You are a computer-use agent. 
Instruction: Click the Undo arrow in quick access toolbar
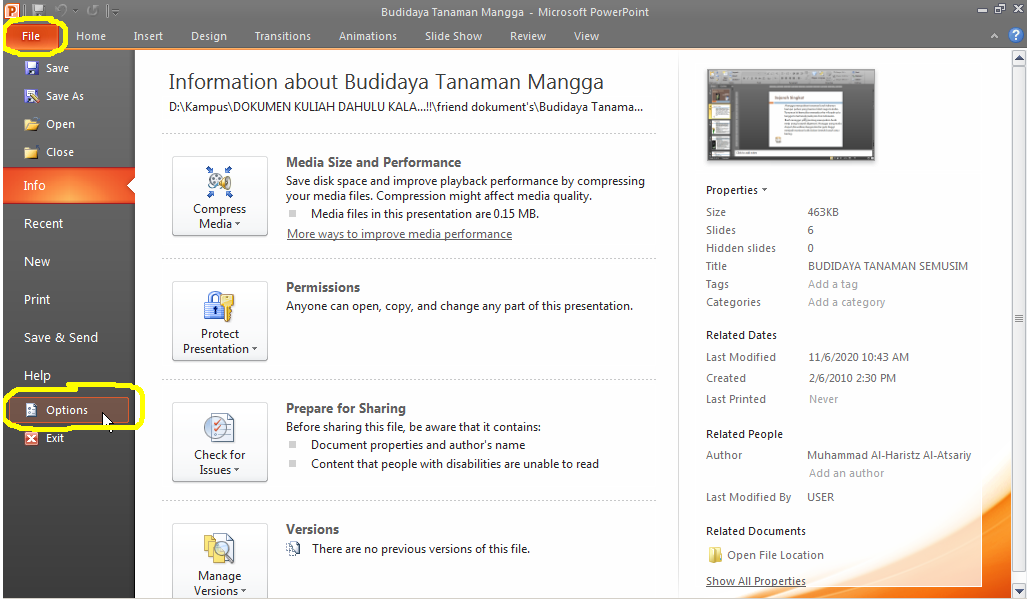coord(61,10)
